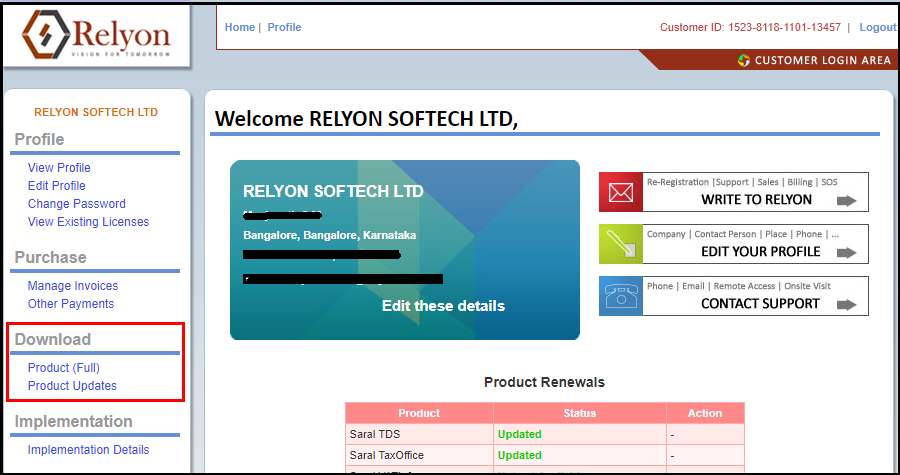This screenshot has width=900, height=475.
Task: Go to View Existing Licenses
Action: pyautogui.click(x=88, y=222)
